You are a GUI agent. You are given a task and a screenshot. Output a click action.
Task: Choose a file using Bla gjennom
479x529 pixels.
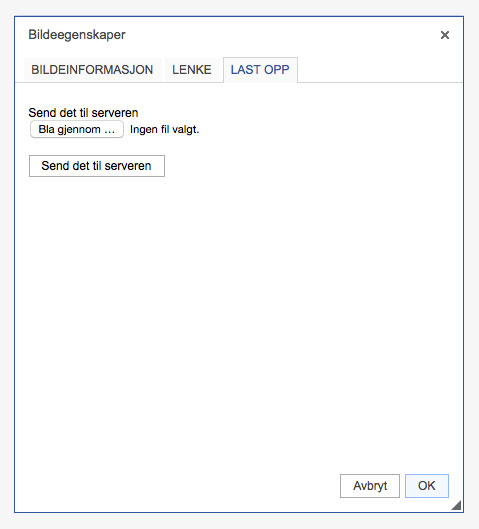tap(77, 129)
